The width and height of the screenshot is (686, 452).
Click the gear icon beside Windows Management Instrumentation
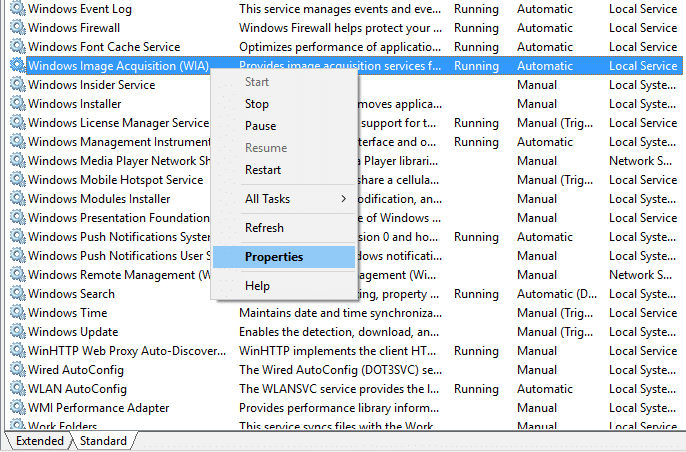pos(18,142)
